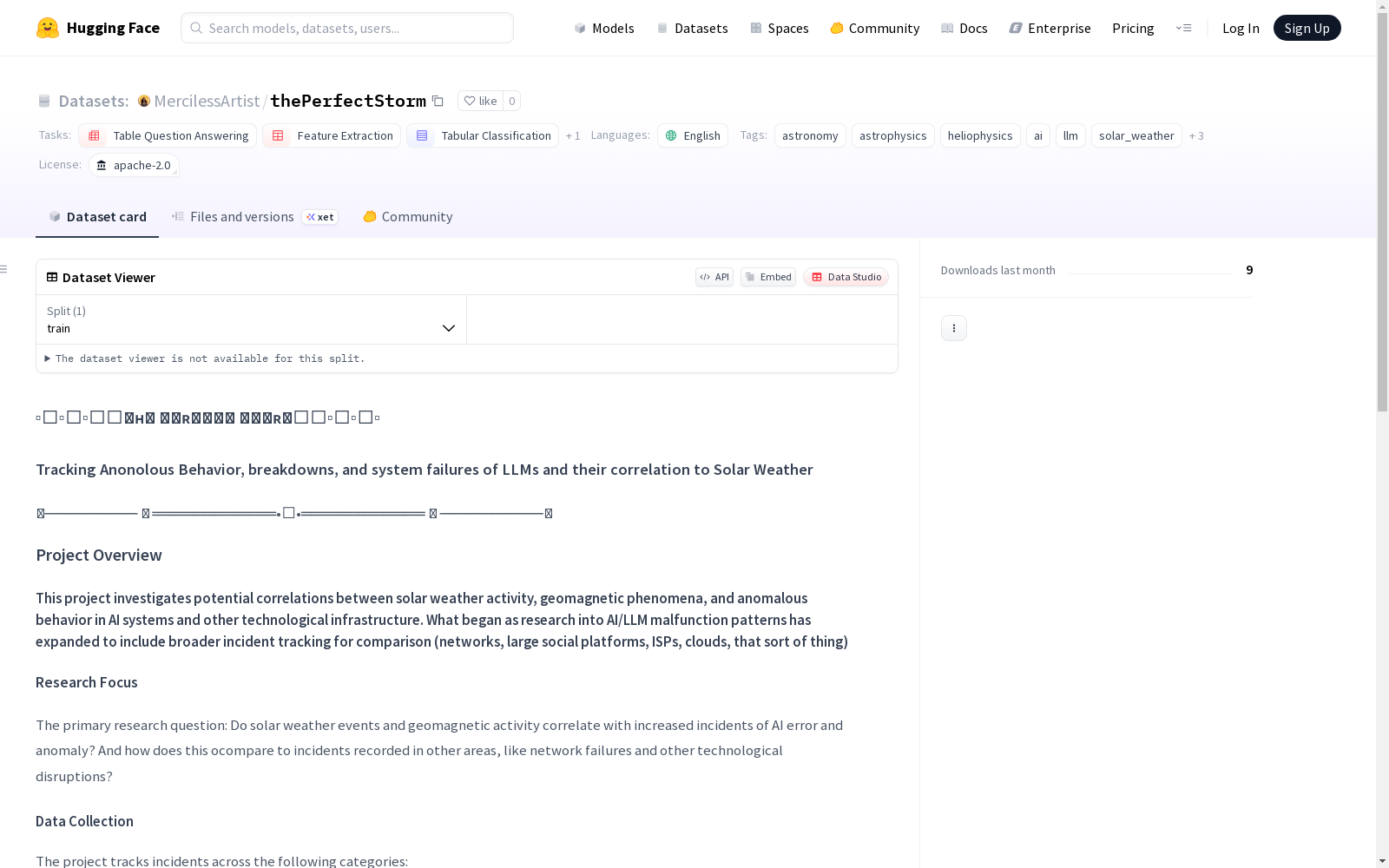This screenshot has width=1389, height=868.
Task: Click the Research Focus heading
Action: tap(87, 682)
